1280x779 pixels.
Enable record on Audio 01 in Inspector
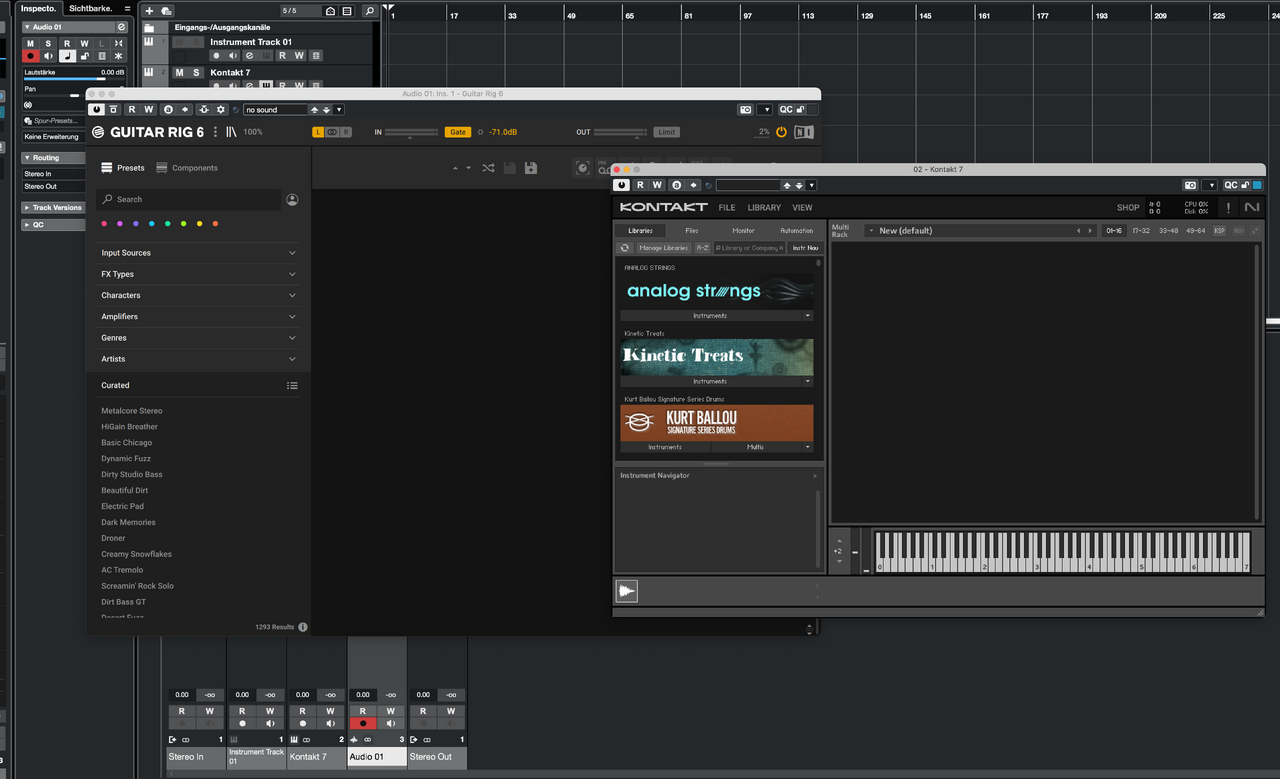pos(30,56)
